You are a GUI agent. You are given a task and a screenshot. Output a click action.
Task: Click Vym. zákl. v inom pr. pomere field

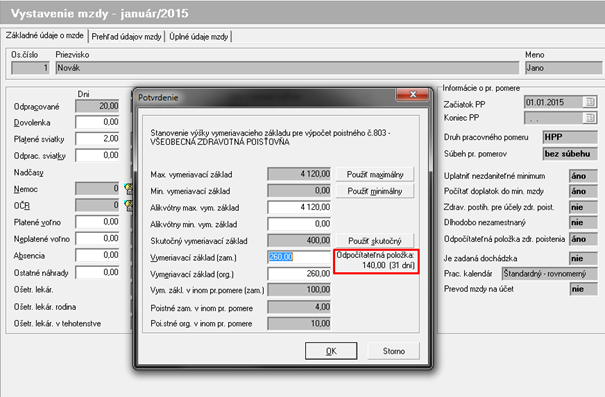point(299,290)
